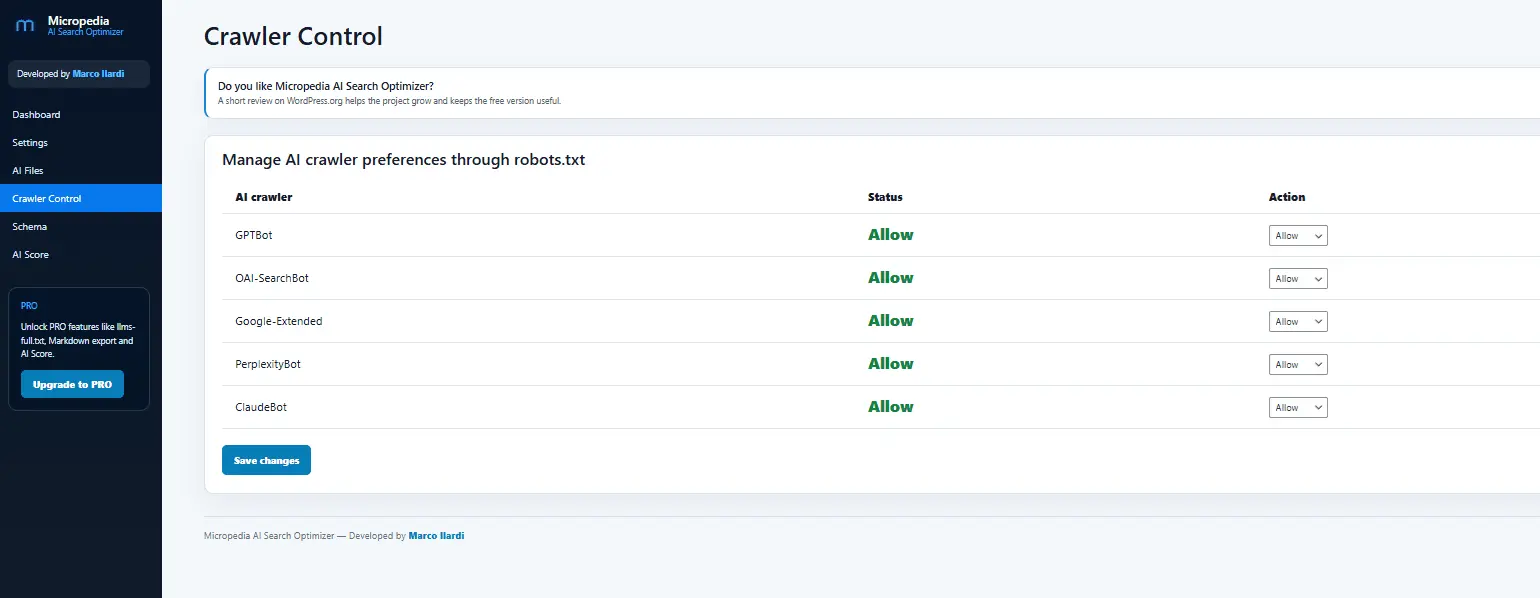
Task: Click the Action column header
Action: point(1287,197)
